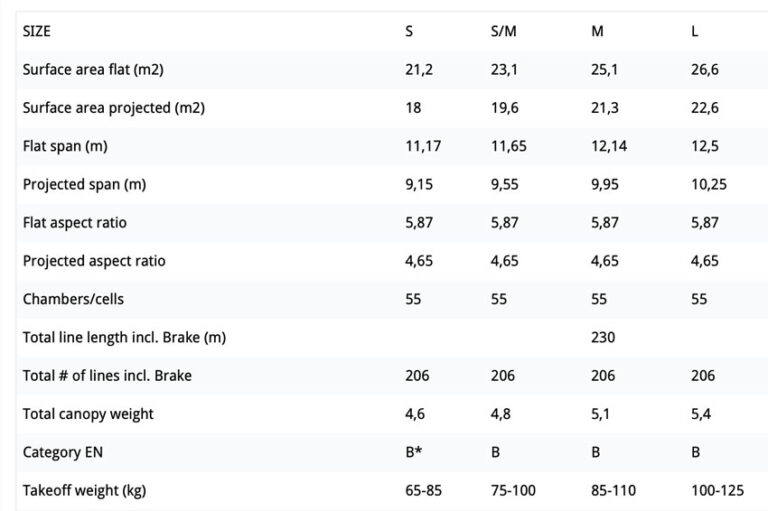Viewport: 768px width, 511px height.
Task: Select the 100-125 takeoff weight value
Action: click(718, 490)
